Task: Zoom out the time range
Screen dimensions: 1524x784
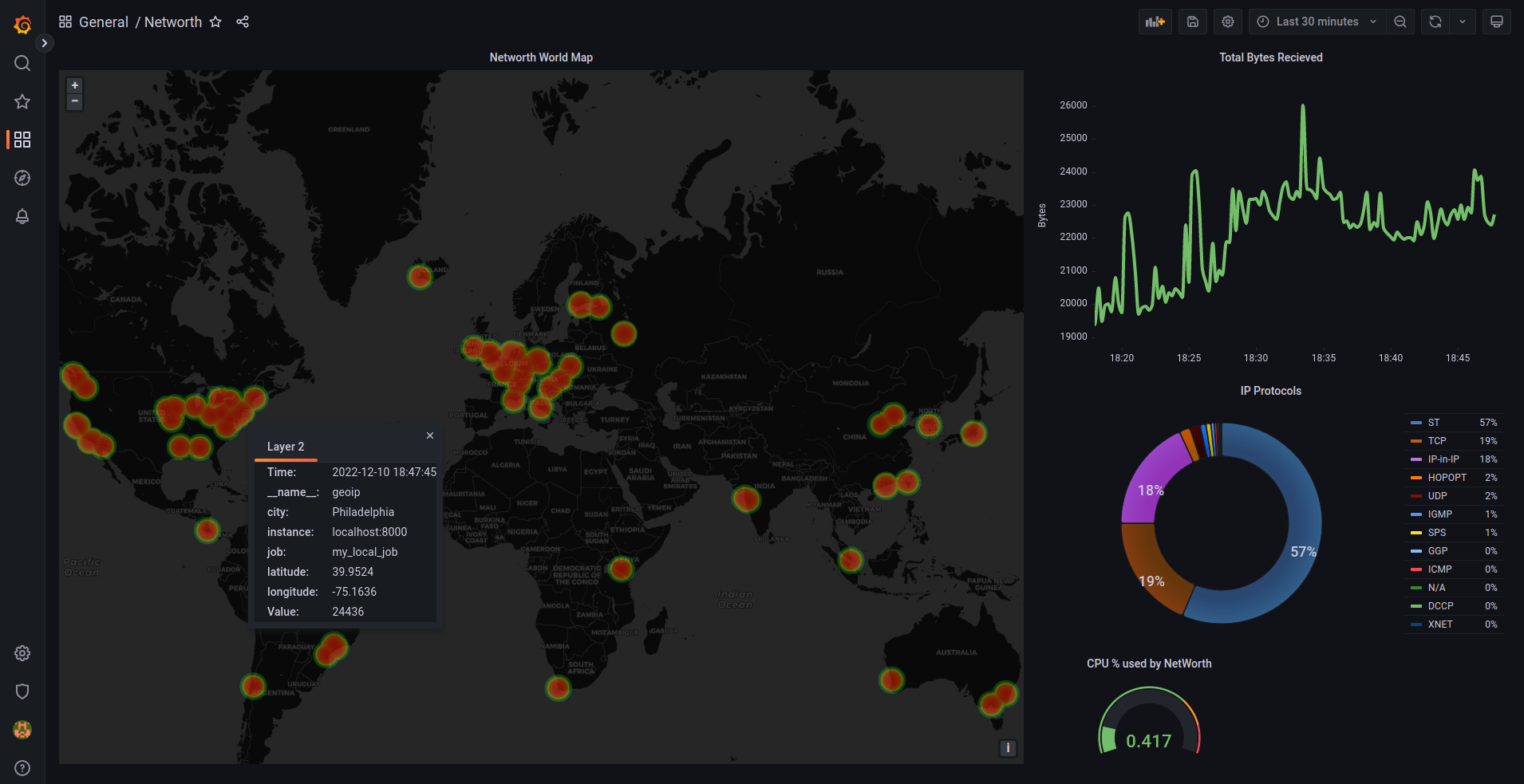Action: pyautogui.click(x=1400, y=22)
